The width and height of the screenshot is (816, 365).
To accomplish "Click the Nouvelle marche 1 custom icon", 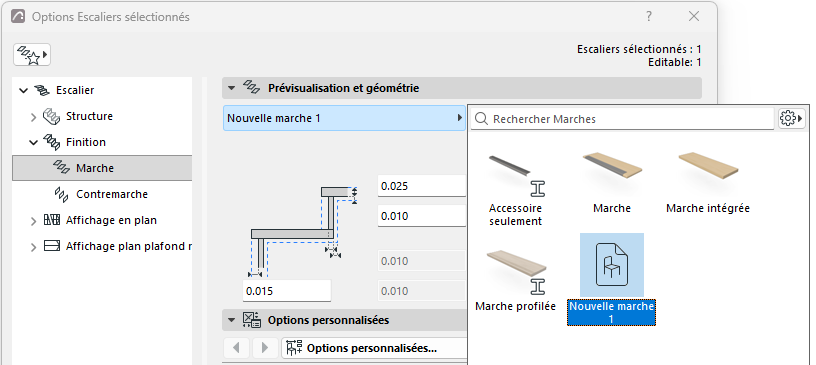I will click(611, 266).
